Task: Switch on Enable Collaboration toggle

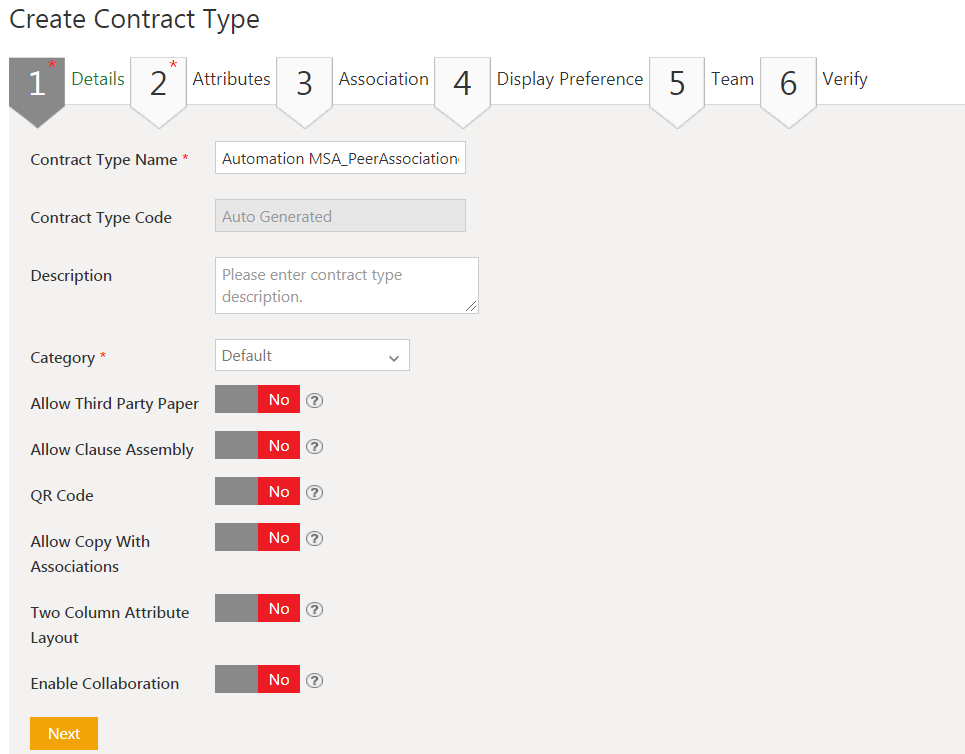Action: 257,681
